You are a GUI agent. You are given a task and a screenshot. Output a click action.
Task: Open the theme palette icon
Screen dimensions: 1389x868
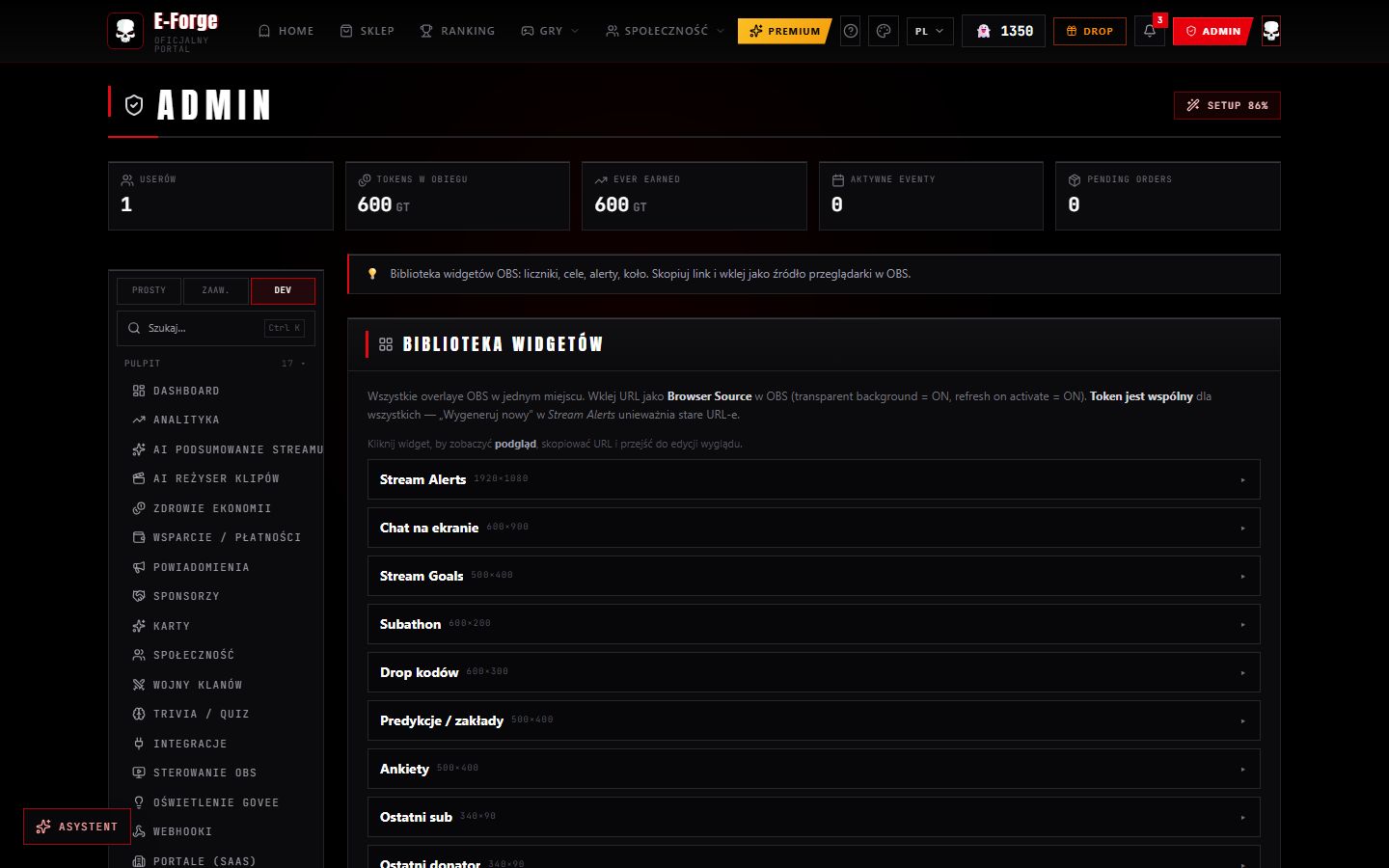884,31
